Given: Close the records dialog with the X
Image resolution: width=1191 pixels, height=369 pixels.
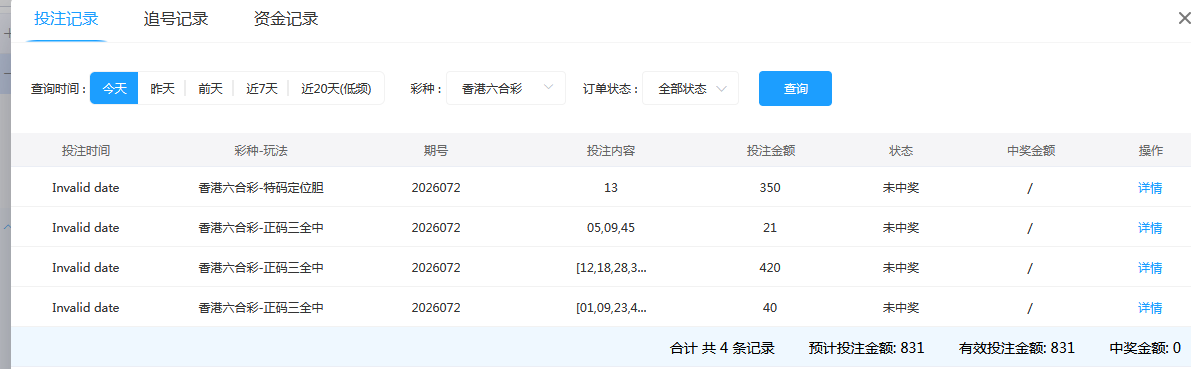Looking at the screenshot, I should [x=1183, y=19].
